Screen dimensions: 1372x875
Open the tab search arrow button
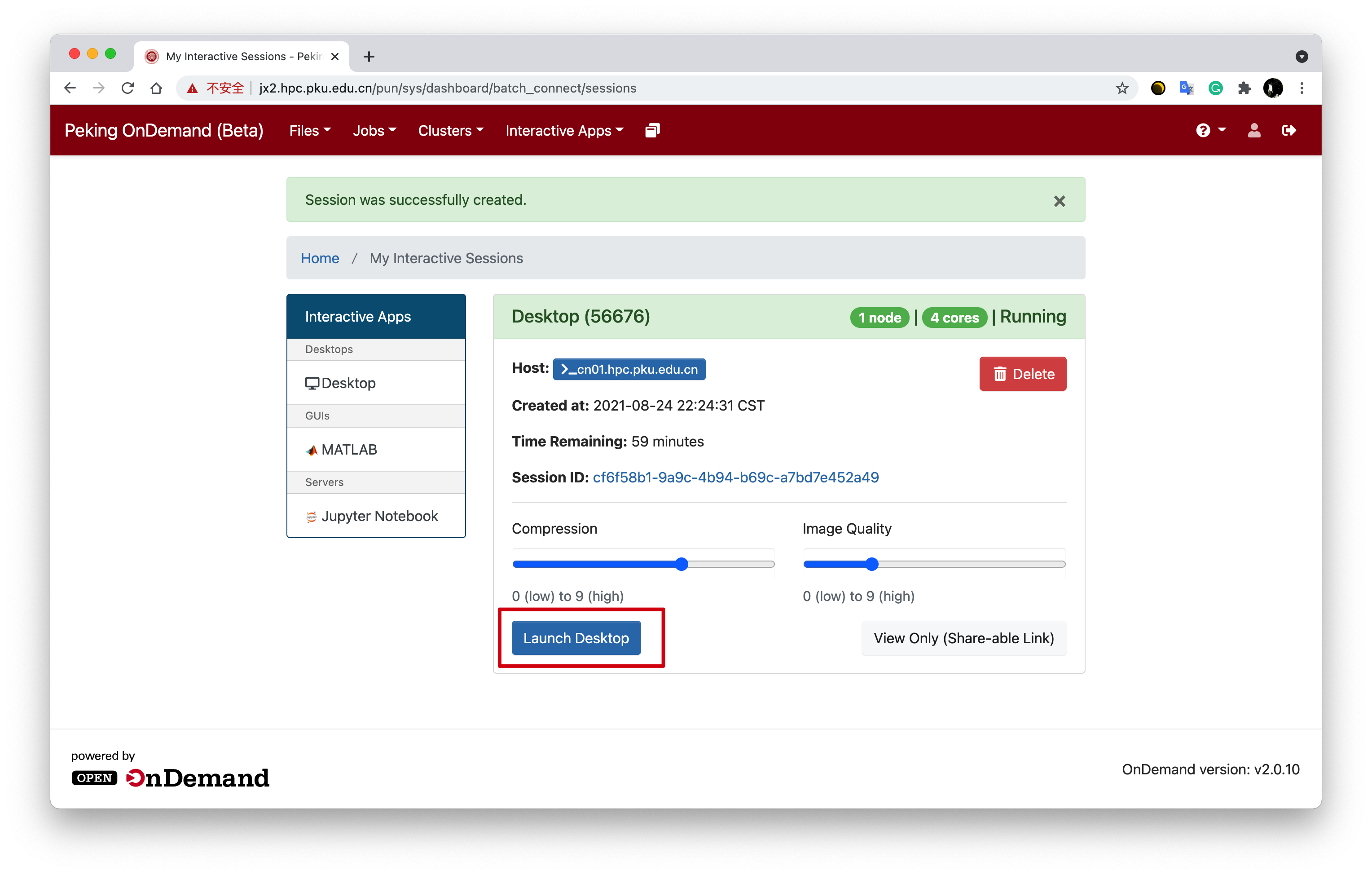click(x=1302, y=57)
